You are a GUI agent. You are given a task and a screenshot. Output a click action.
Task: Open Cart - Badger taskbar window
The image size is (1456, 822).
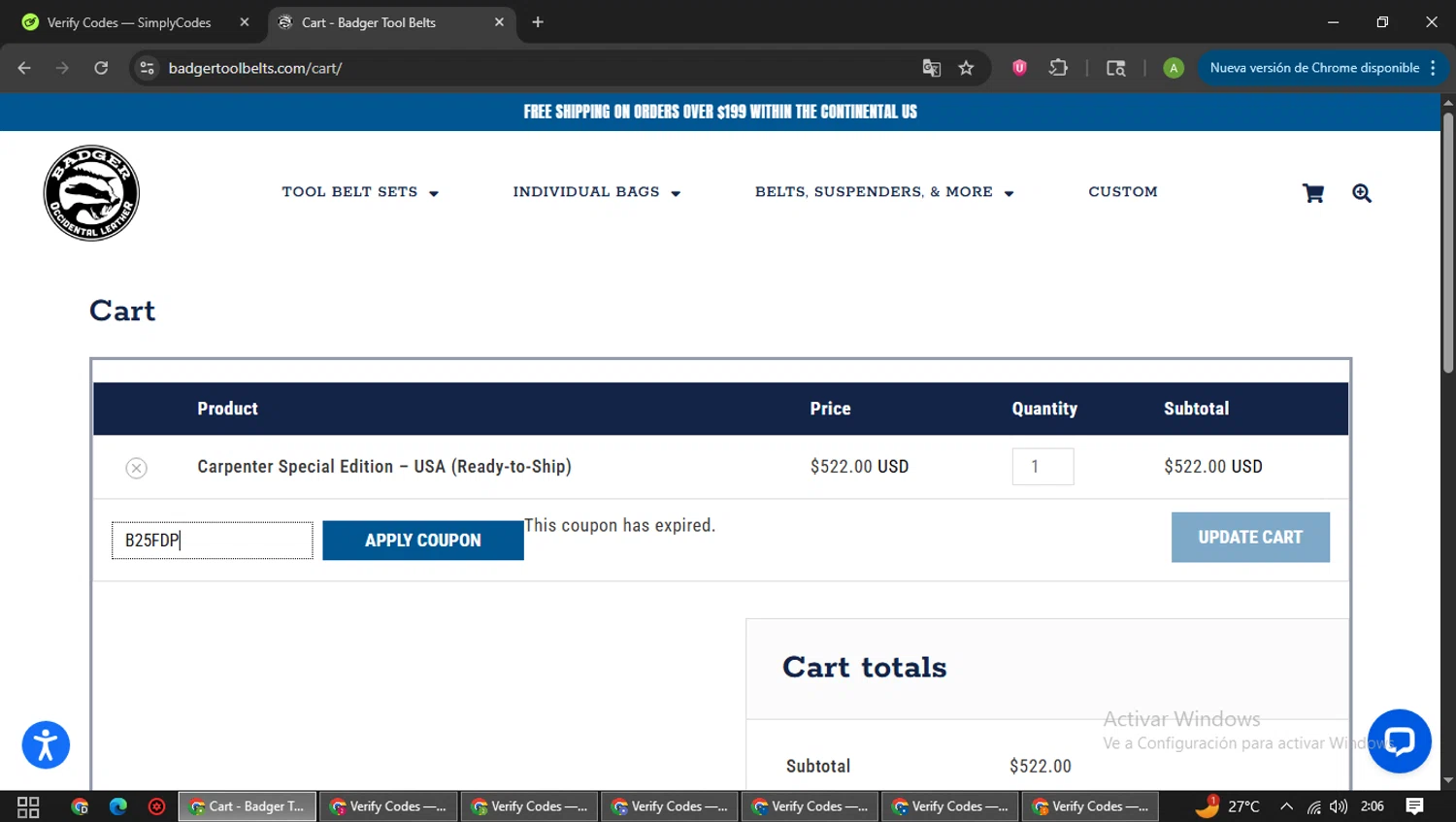pyautogui.click(x=248, y=806)
